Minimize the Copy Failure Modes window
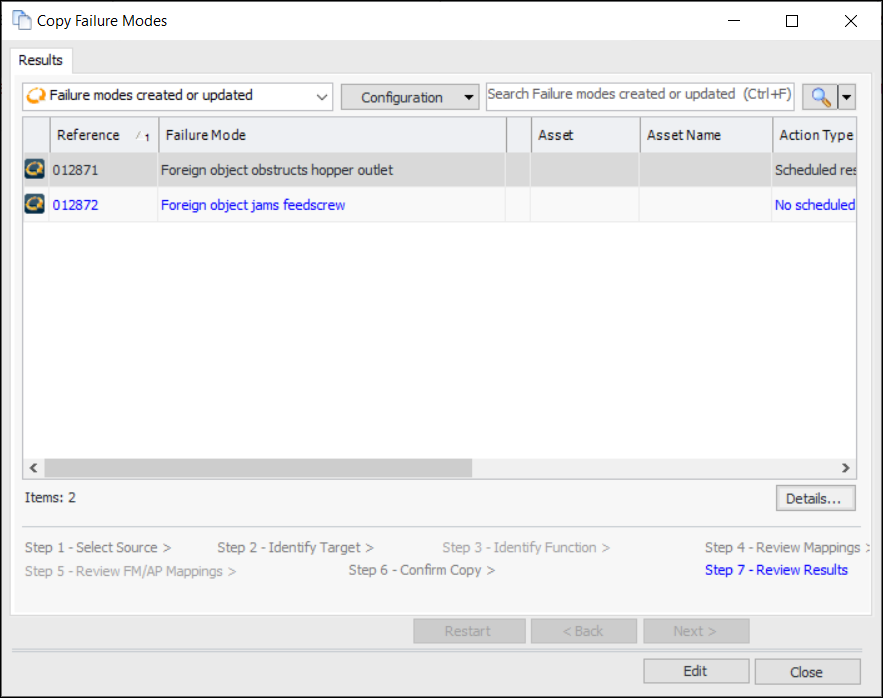Viewport: 883px width, 698px height. tap(734, 21)
